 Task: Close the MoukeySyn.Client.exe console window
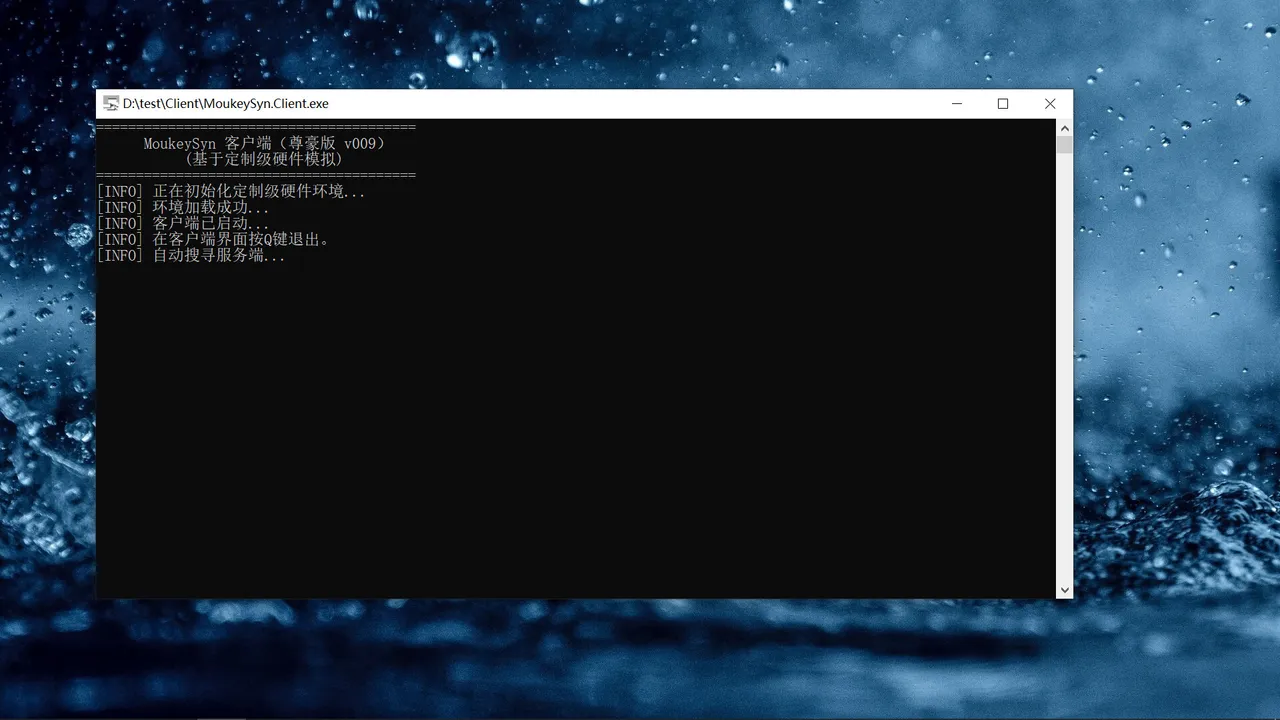coord(1050,104)
